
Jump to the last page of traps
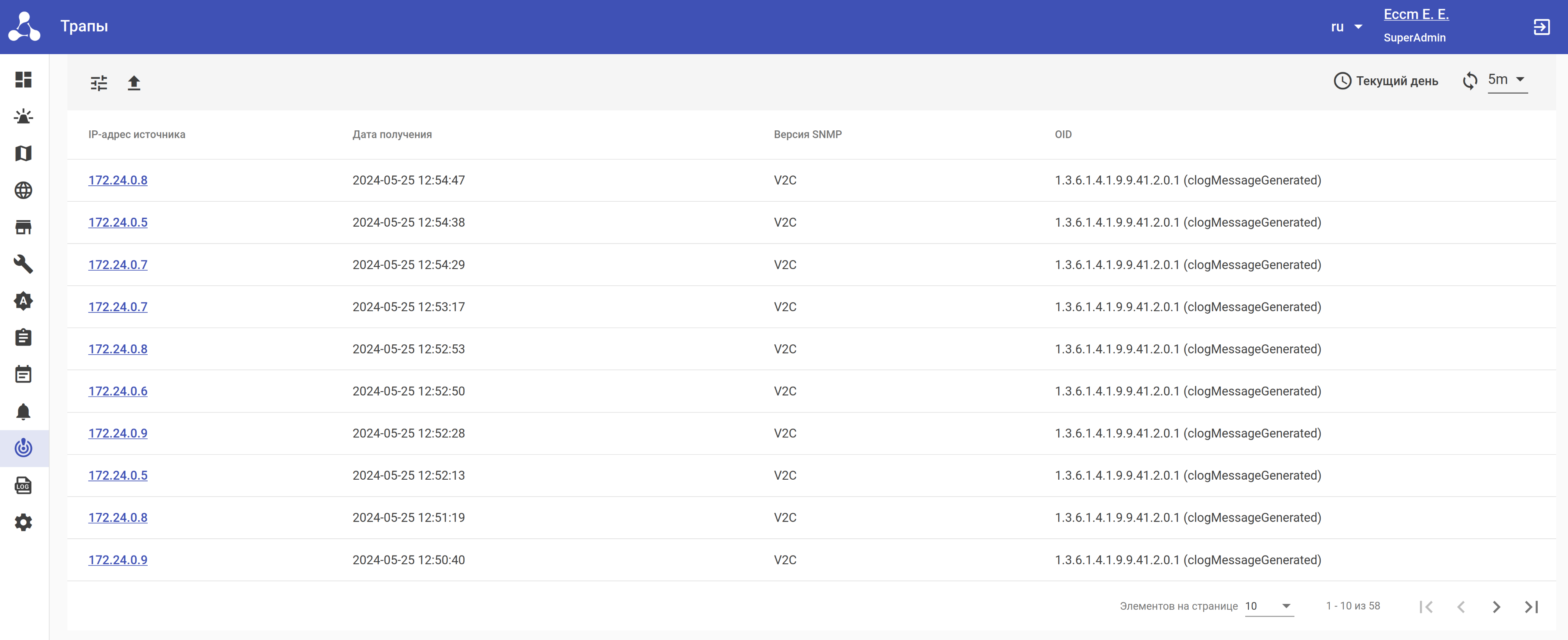1531,606
